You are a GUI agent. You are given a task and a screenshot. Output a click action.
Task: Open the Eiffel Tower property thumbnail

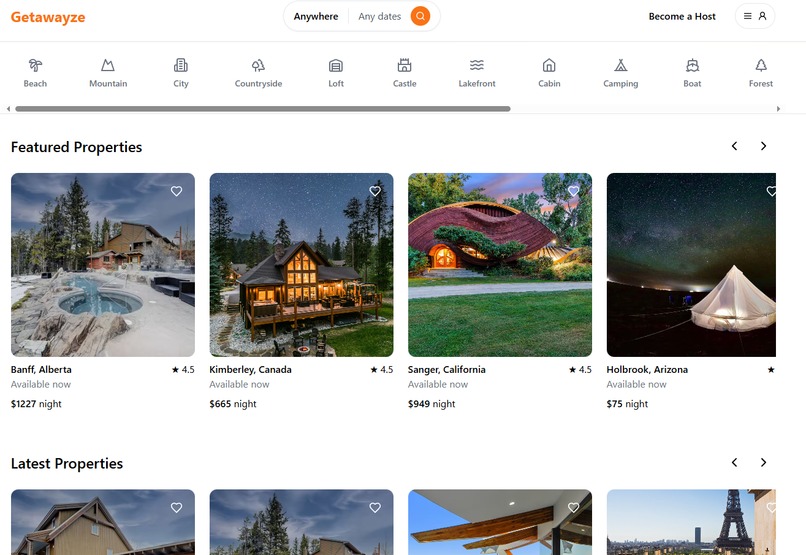coord(691,522)
